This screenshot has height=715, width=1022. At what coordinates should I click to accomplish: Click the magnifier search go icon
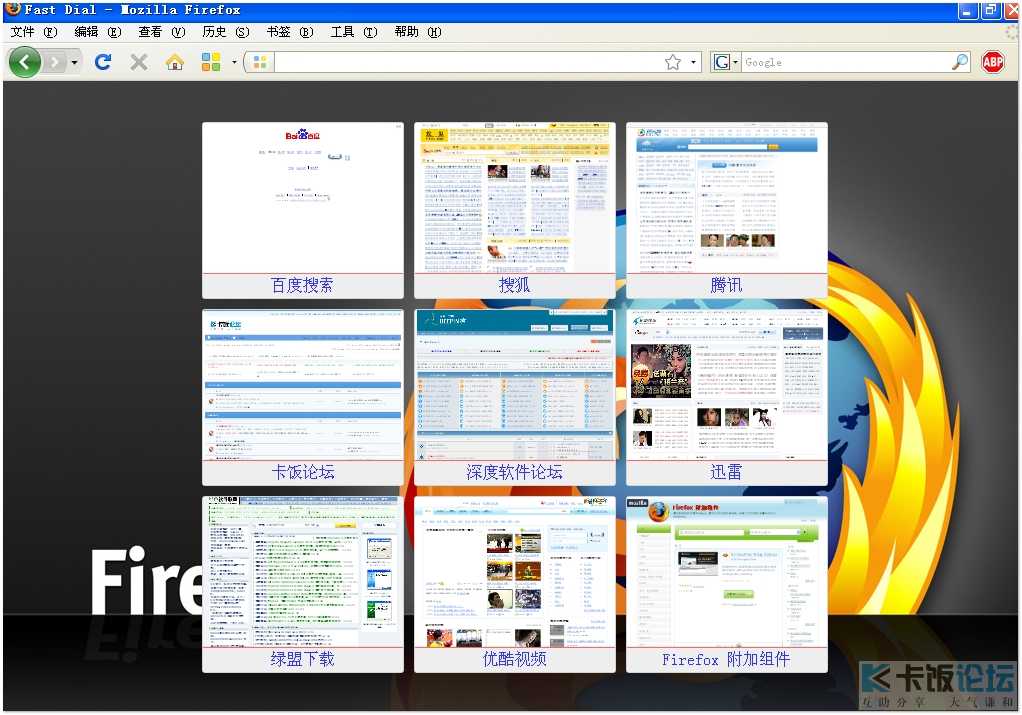[x=960, y=63]
